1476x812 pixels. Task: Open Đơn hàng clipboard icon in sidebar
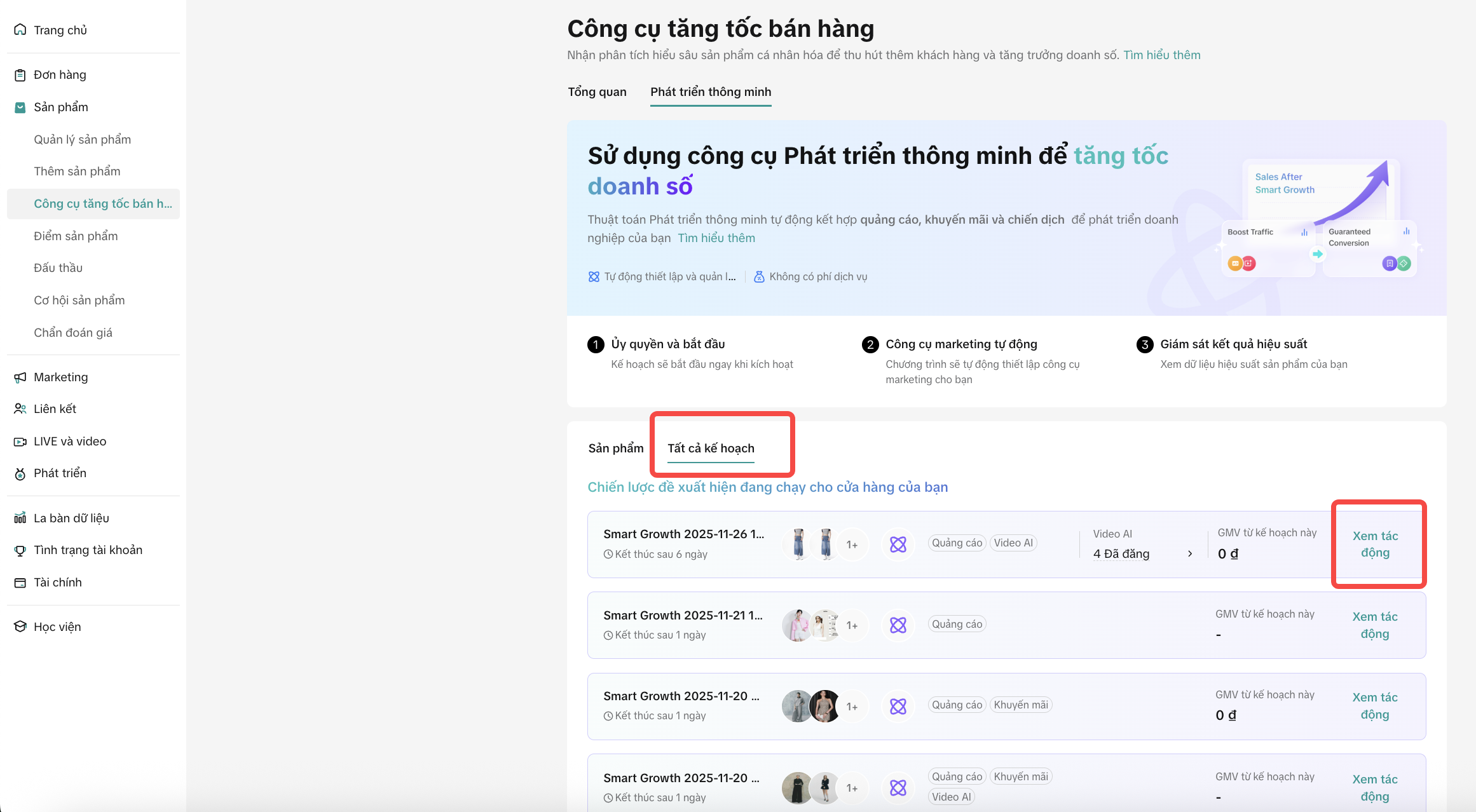pos(20,75)
